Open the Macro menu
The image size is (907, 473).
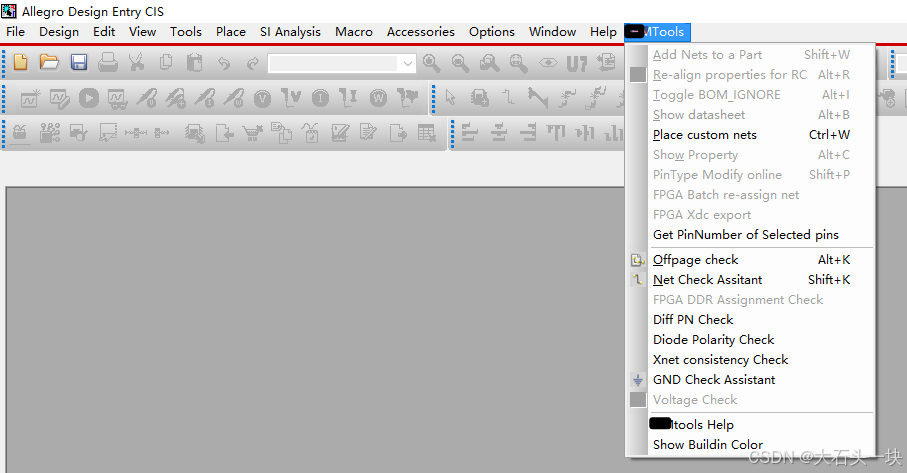point(354,32)
